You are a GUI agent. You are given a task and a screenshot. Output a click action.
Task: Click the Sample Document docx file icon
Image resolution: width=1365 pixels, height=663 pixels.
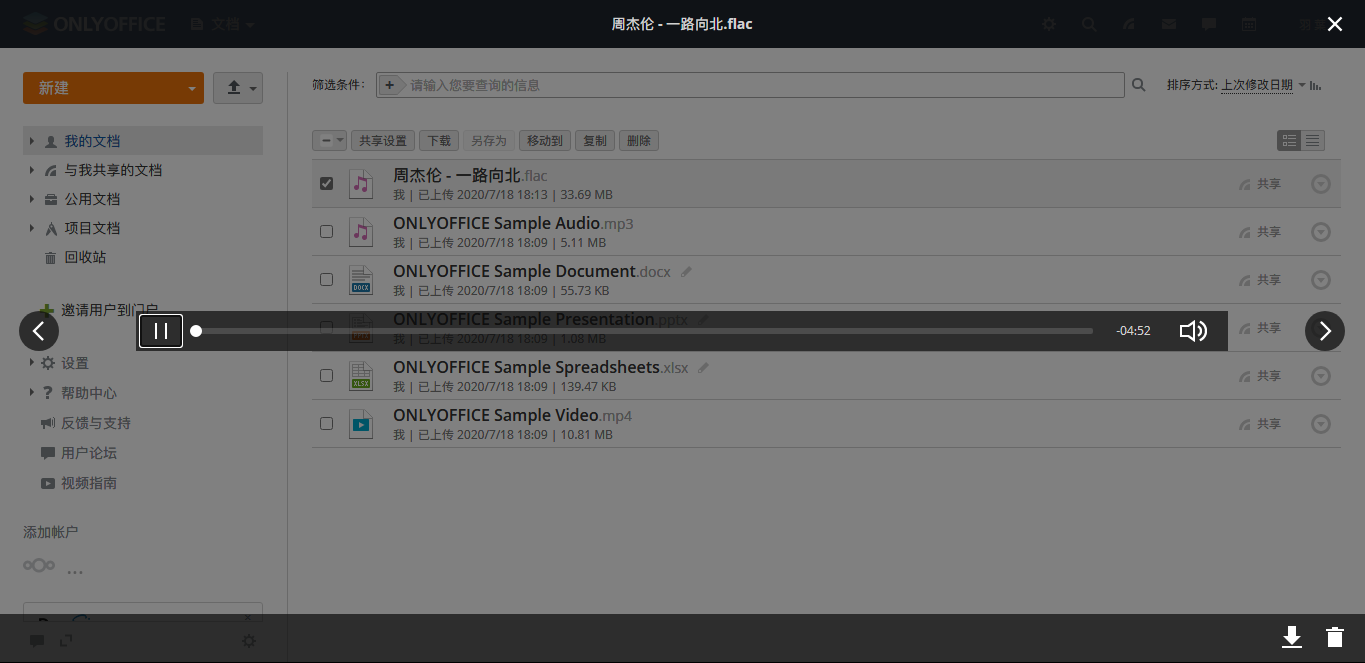(361, 280)
